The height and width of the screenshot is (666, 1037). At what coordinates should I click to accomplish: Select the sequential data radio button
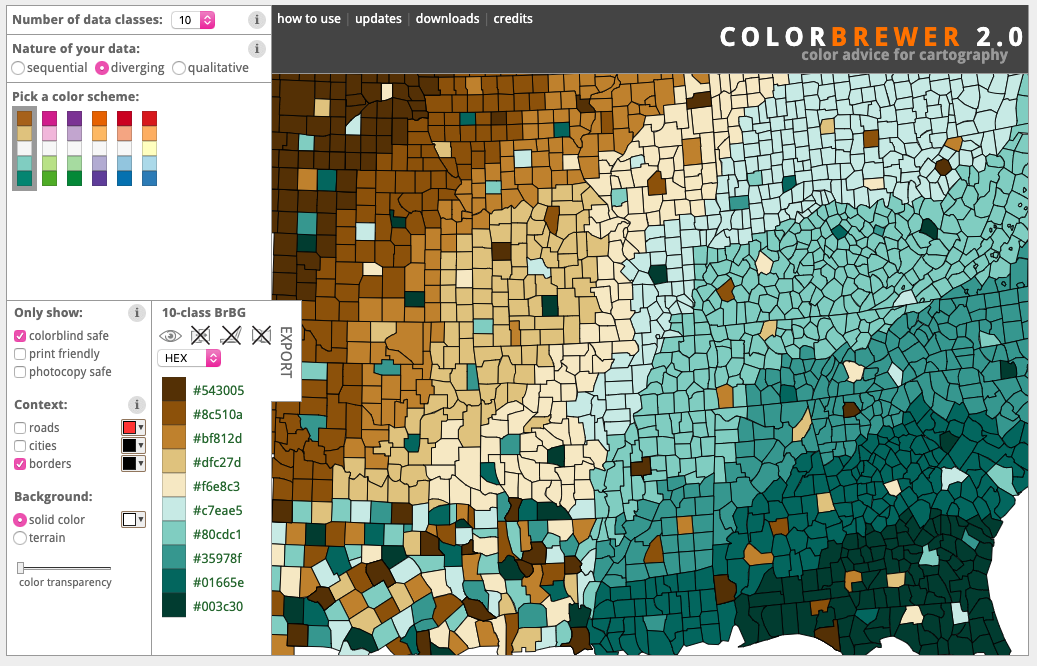click(19, 68)
